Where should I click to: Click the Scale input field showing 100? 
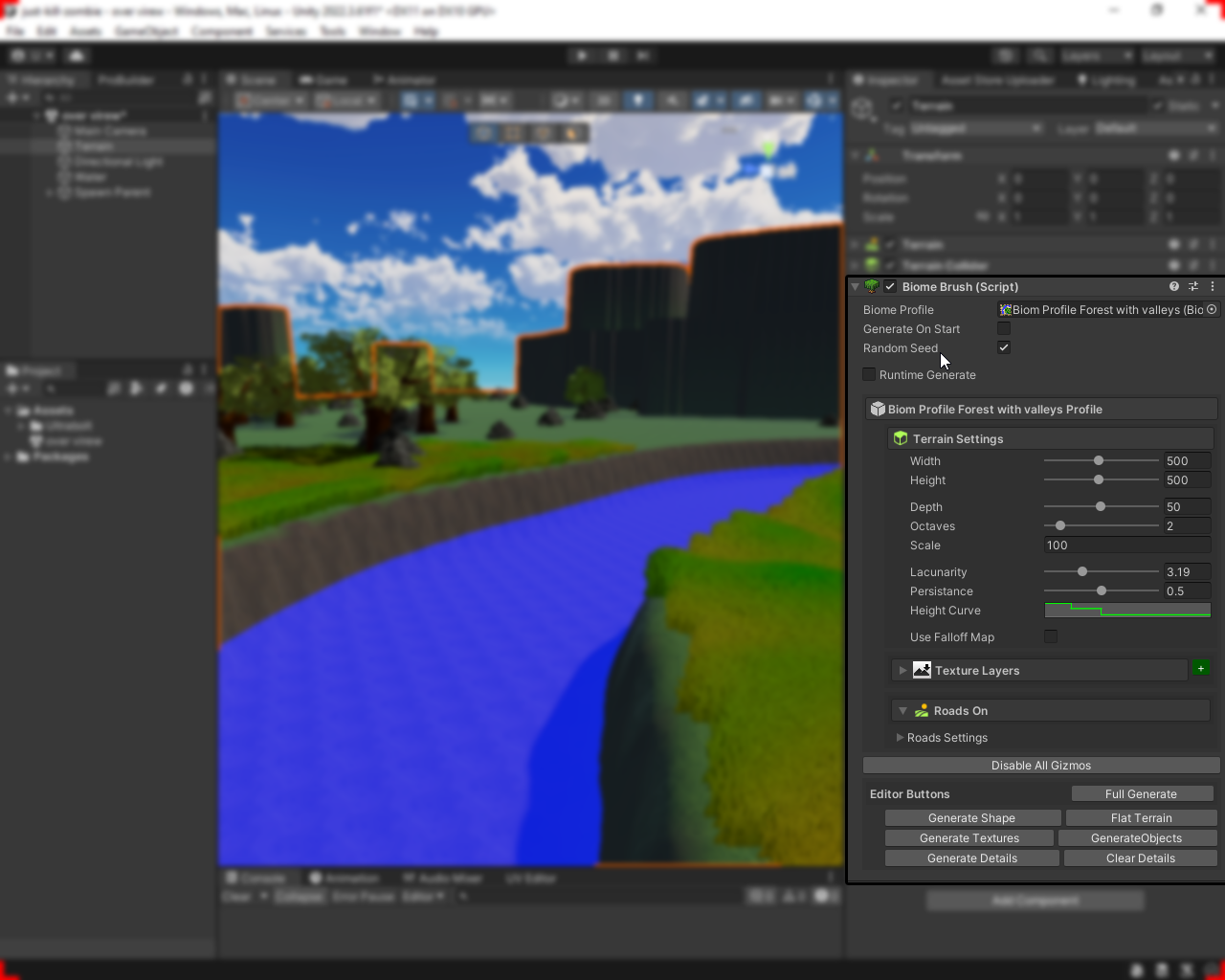(x=1127, y=545)
